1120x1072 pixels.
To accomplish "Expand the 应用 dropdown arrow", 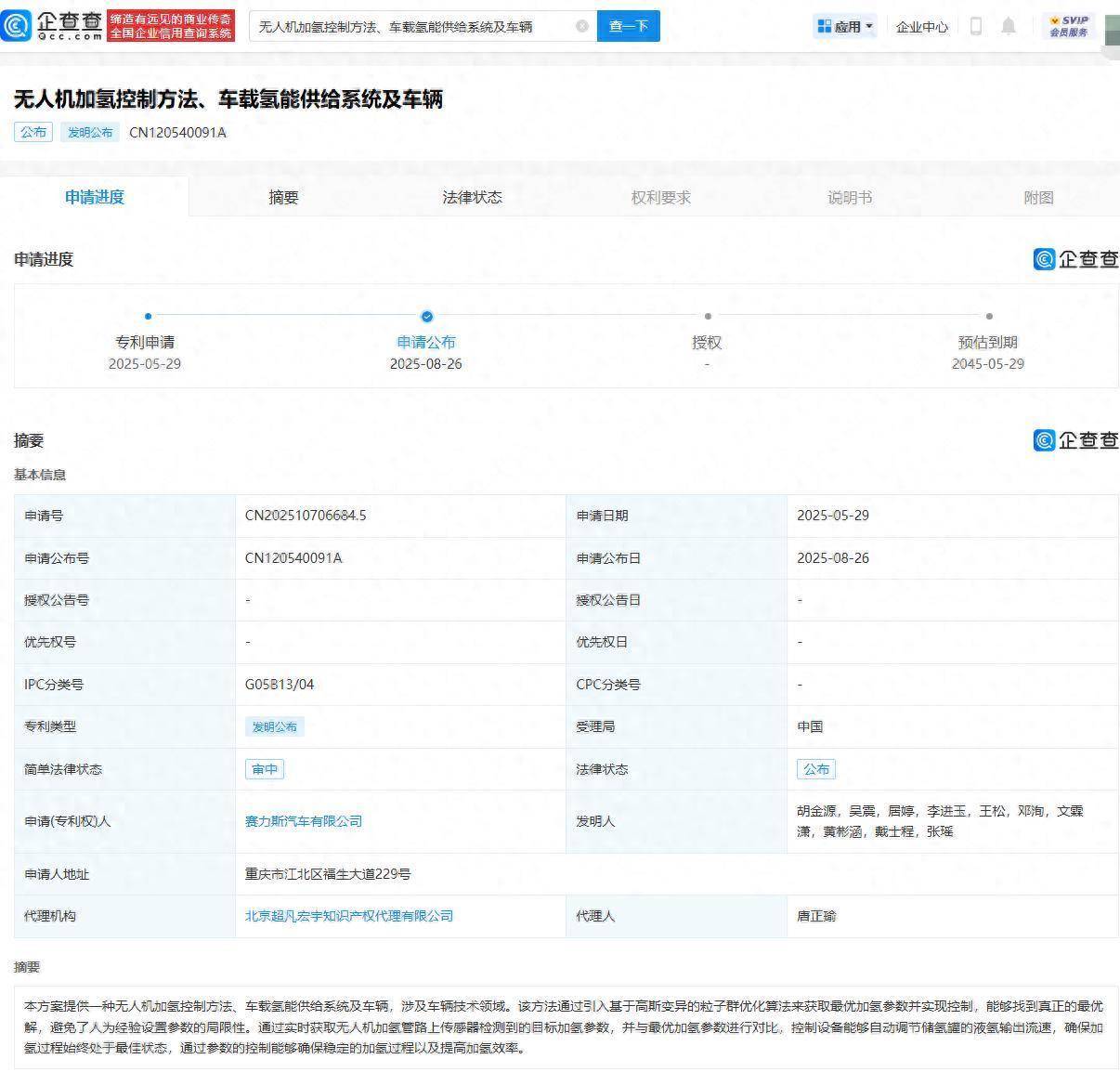I will pos(869,26).
